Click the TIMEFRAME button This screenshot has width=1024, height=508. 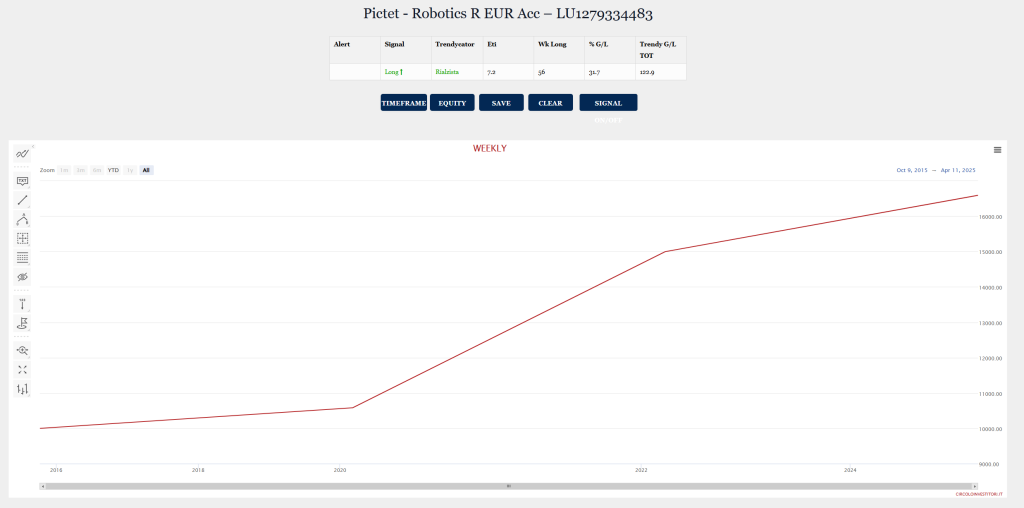point(404,103)
